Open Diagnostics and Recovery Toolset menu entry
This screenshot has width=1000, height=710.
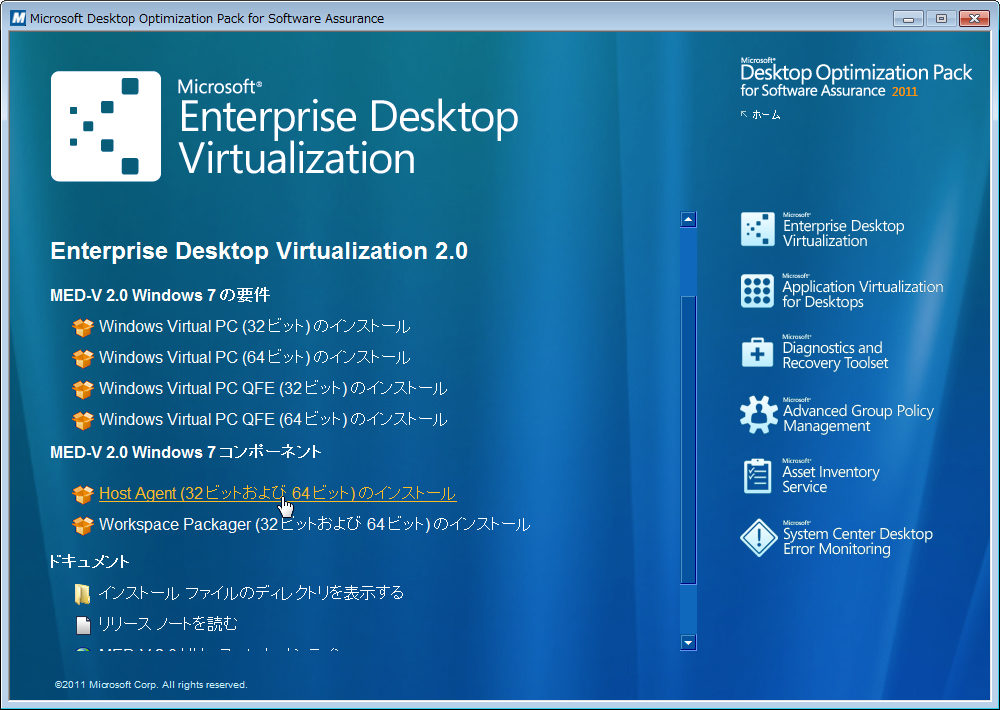point(835,355)
